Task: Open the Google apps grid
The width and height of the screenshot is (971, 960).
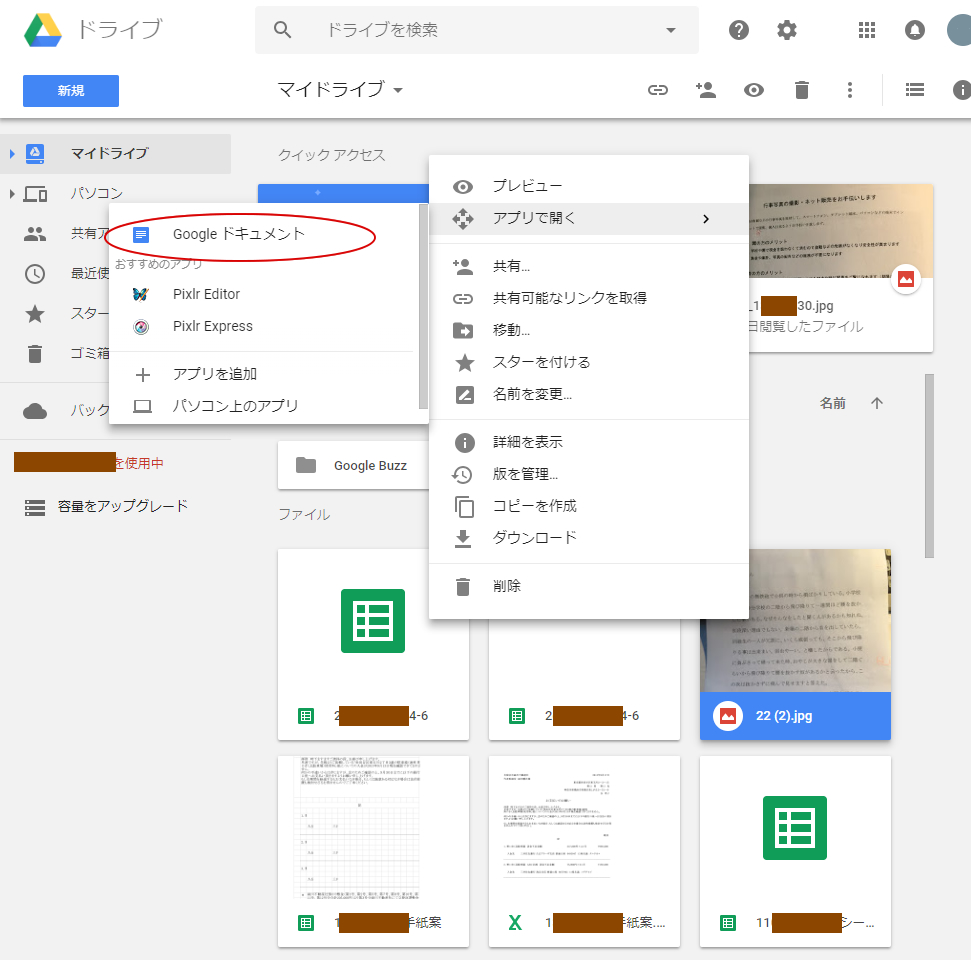Action: click(x=866, y=30)
